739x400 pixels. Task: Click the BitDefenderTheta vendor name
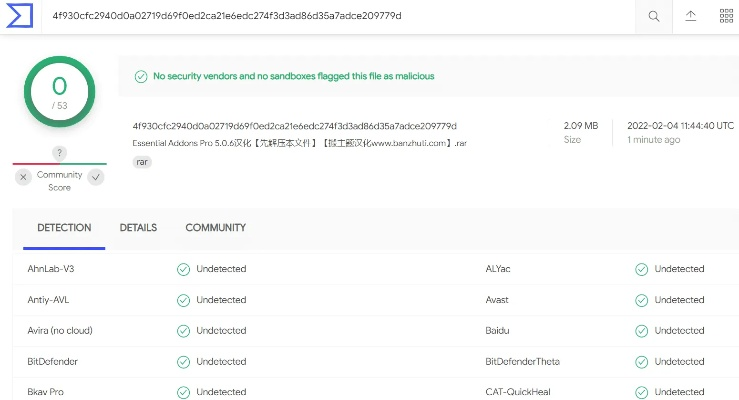tap(522, 361)
